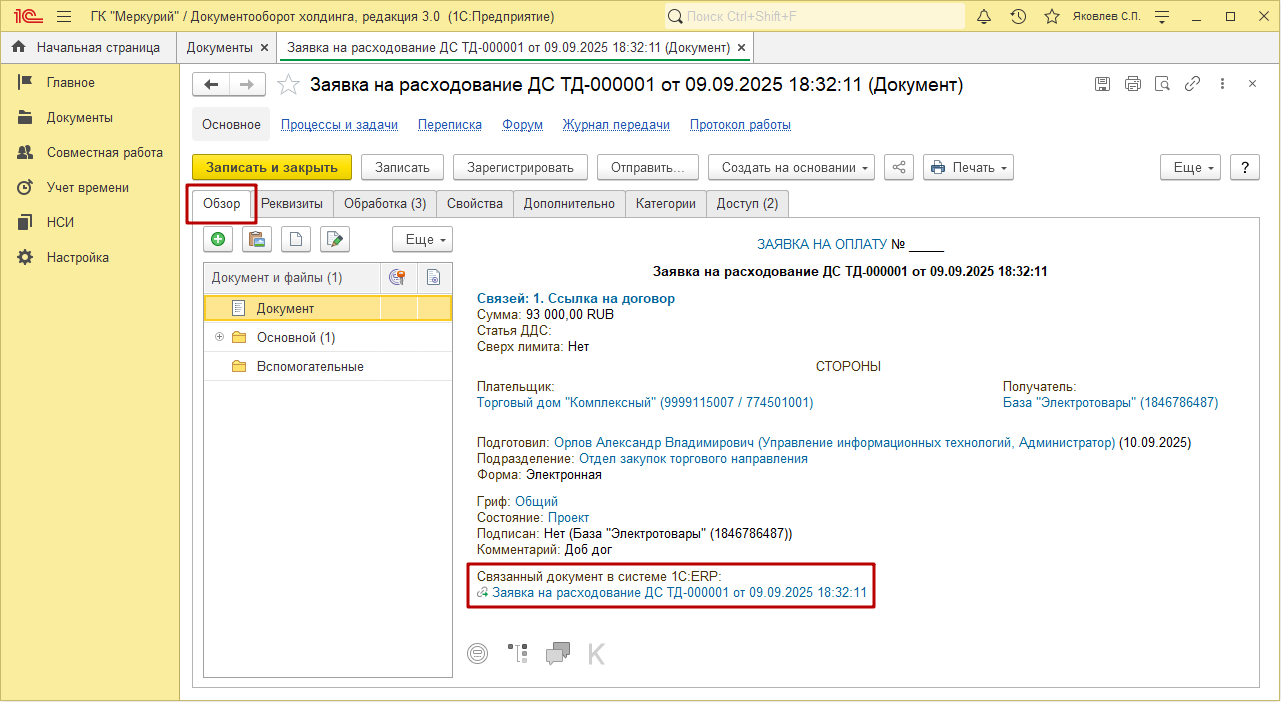Open the main hamburger menu
The height and width of the screenshot is (702, 1281).
[x=64, y=16]
